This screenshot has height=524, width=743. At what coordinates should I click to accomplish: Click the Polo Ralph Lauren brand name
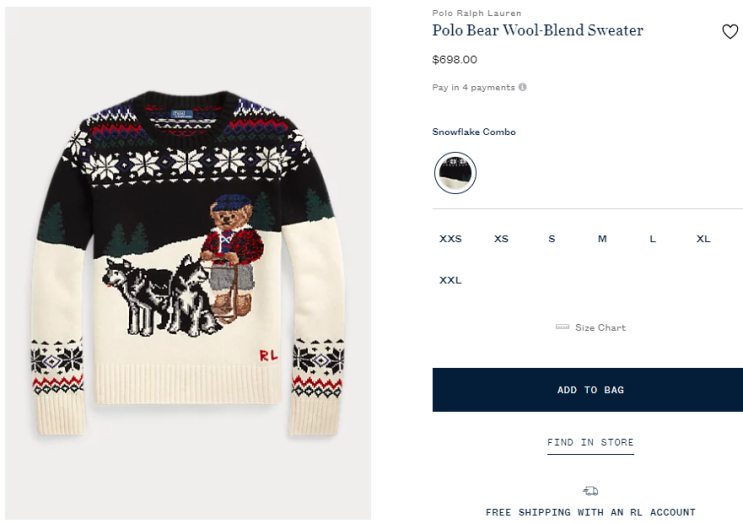[477, 13]
